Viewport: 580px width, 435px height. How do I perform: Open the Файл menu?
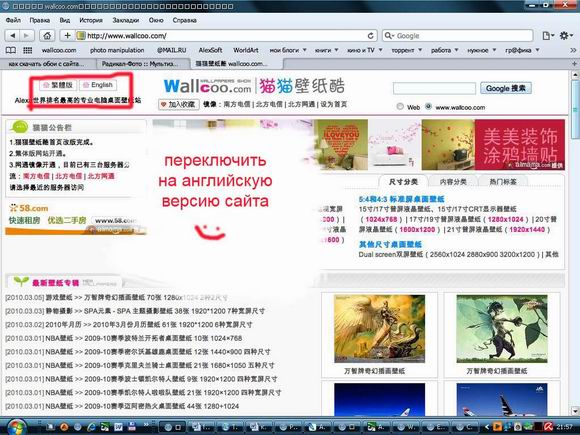click(13, 20)
